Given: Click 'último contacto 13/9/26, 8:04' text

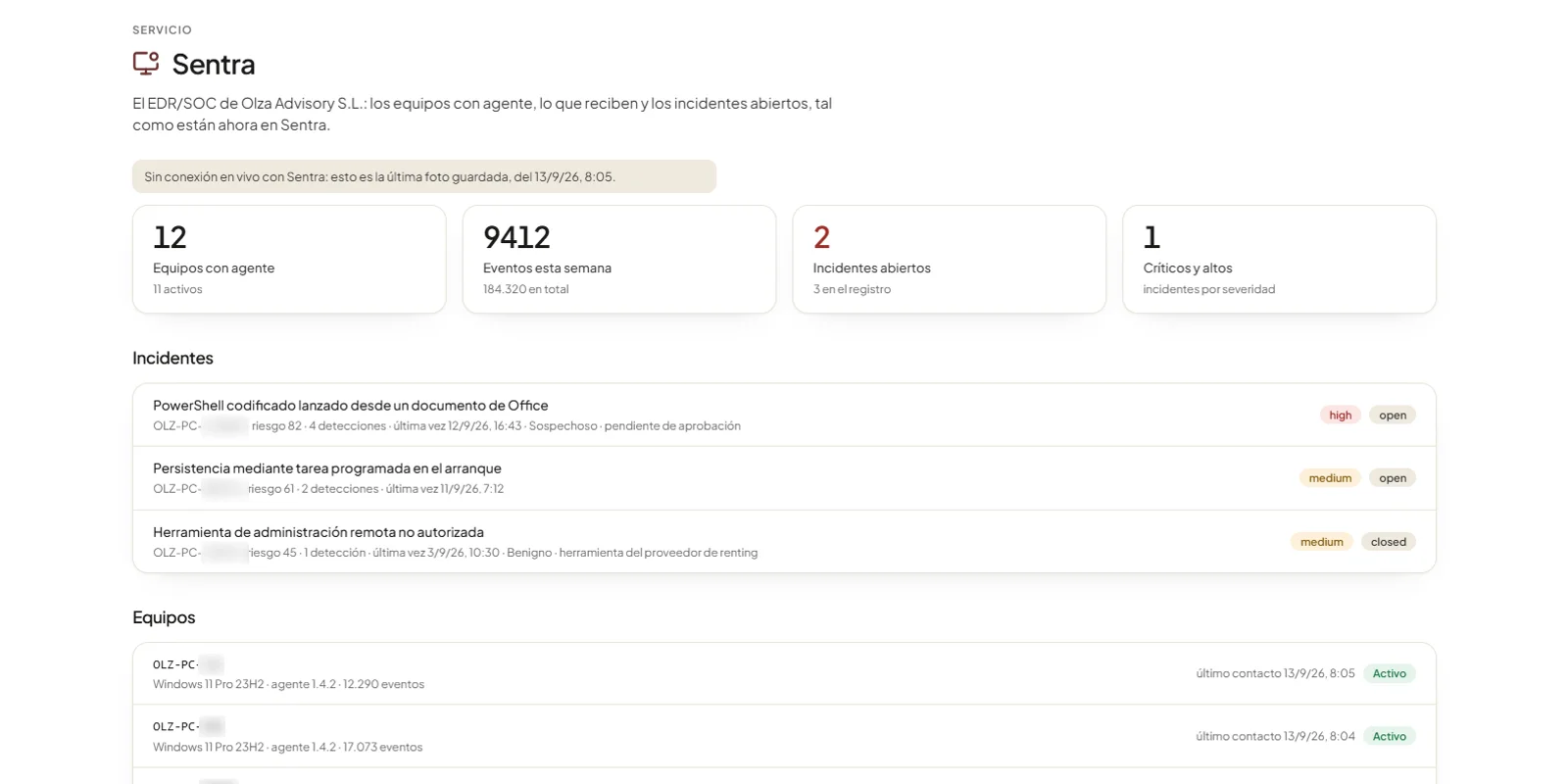Looking at the screenshot, I should [x=1275, y=737].
